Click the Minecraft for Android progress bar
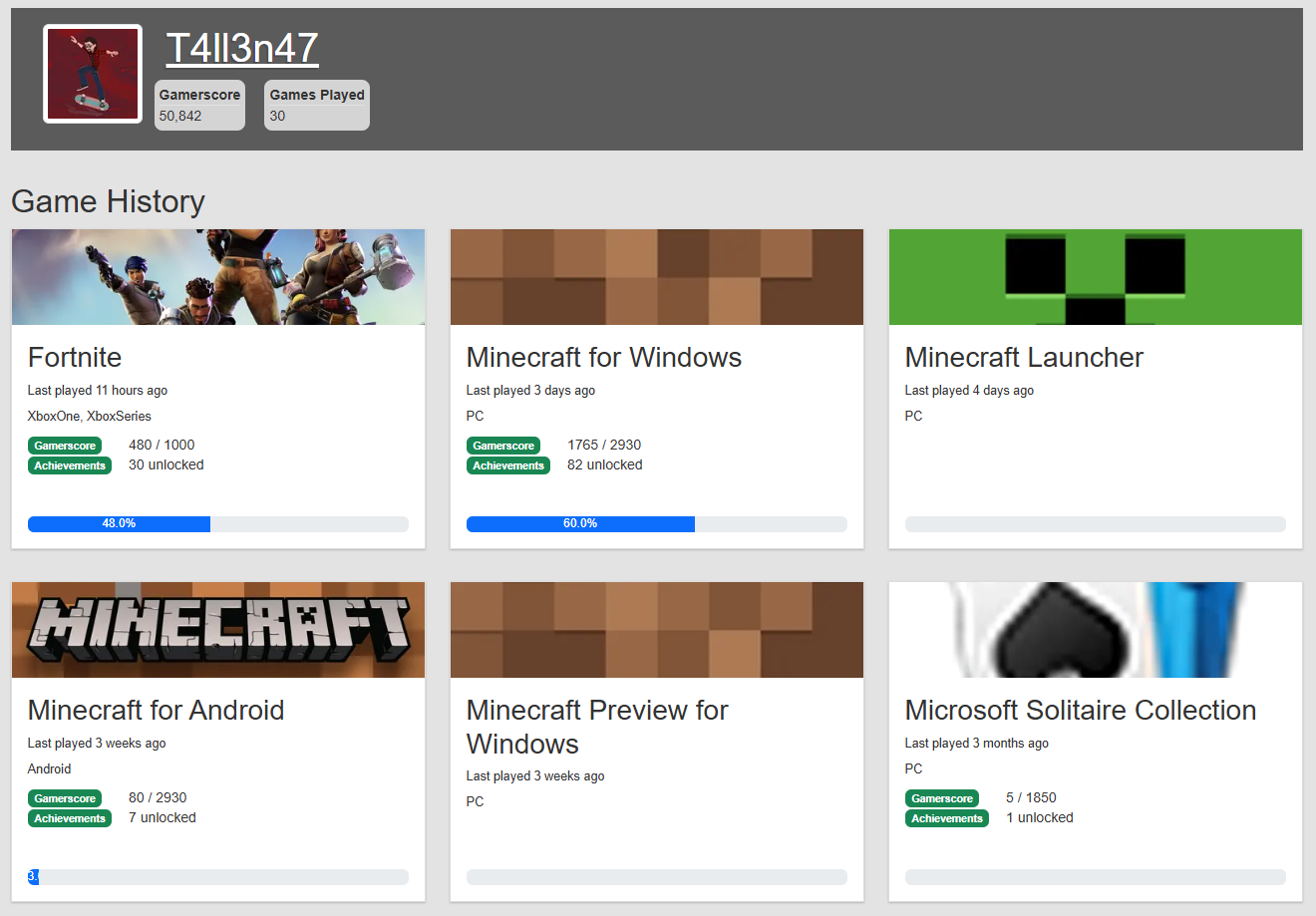 (x=218, y=877)
